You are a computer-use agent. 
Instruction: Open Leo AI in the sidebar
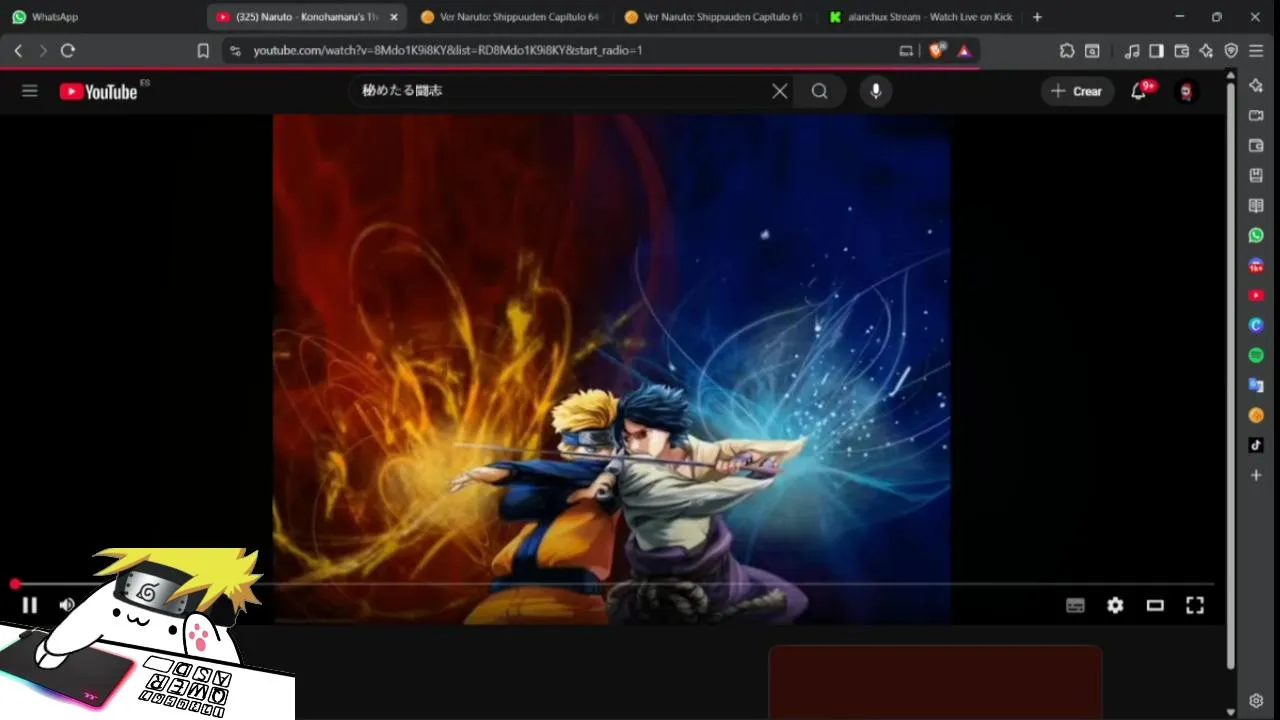[x=1256, y=86]
